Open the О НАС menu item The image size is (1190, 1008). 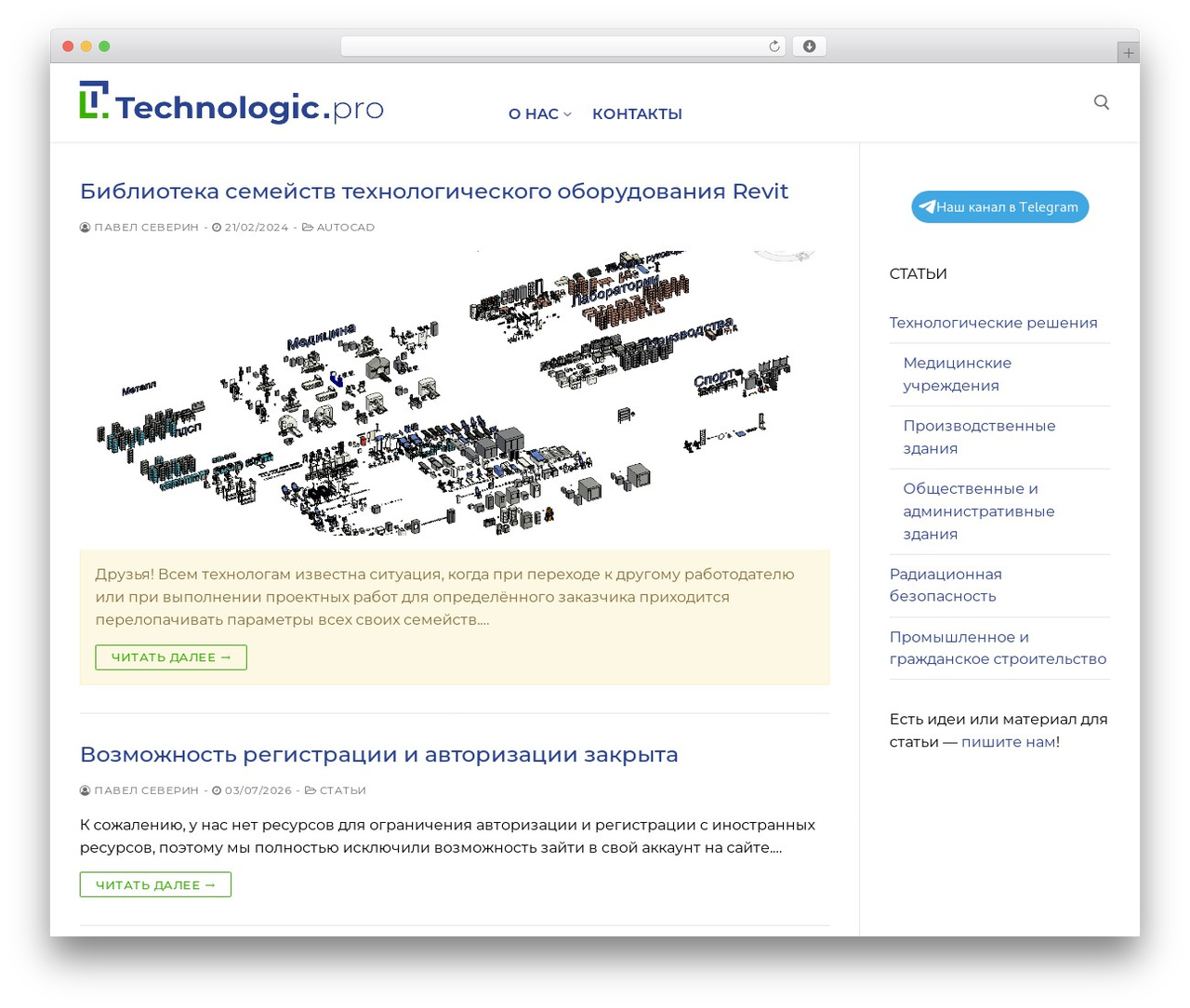(x=534, y=113)
